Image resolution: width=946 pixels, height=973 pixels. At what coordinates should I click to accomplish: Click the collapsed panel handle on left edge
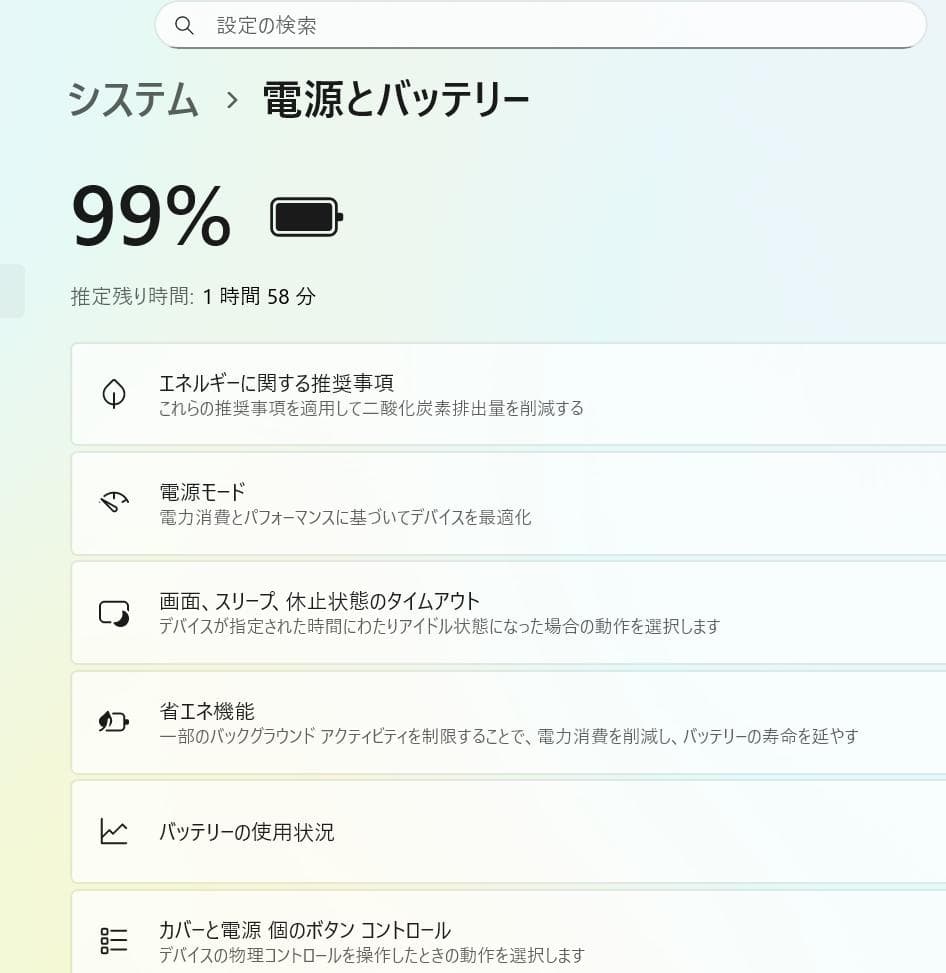tap(9, 288)
